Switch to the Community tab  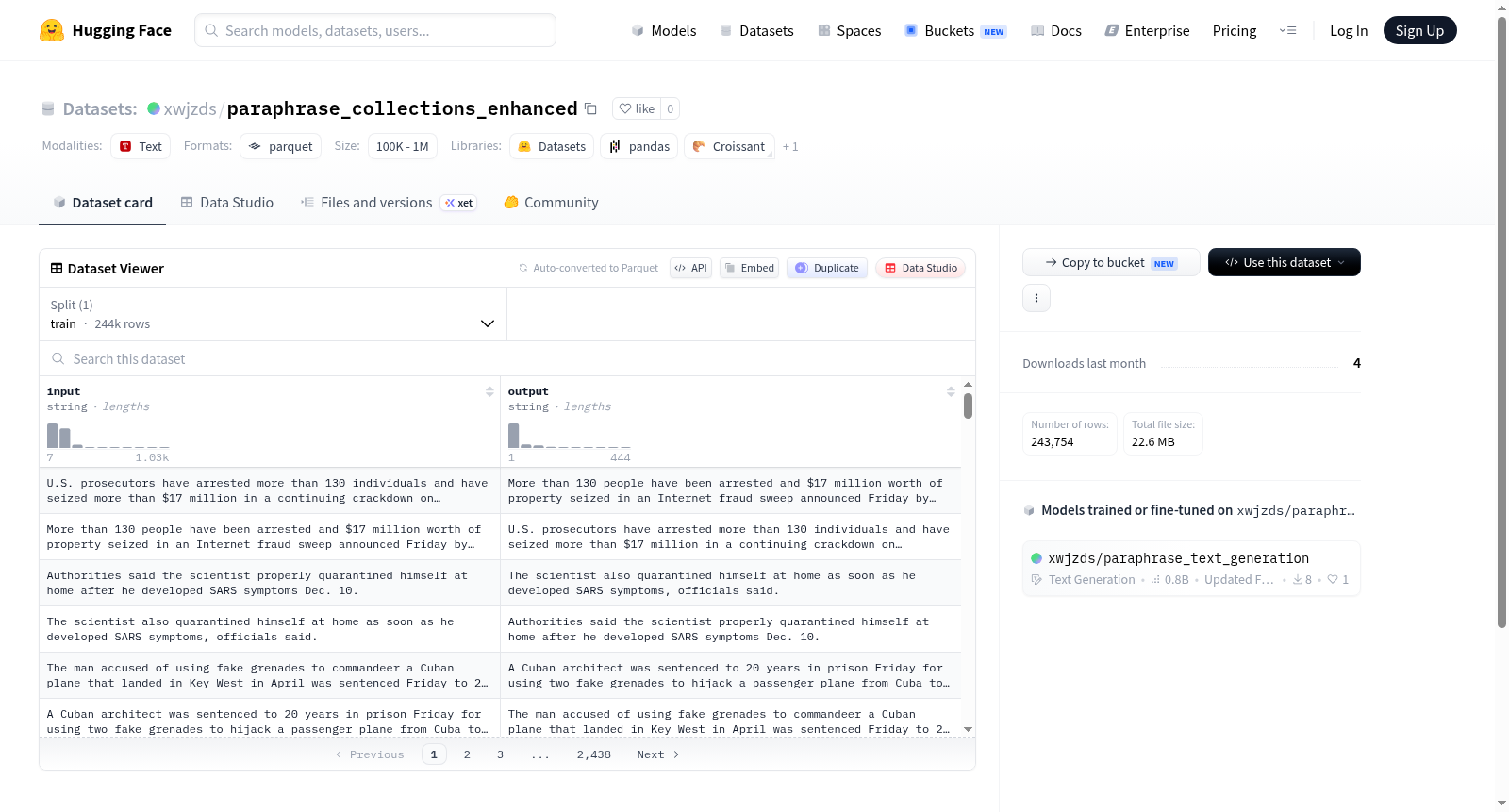[x=552, y=202]
